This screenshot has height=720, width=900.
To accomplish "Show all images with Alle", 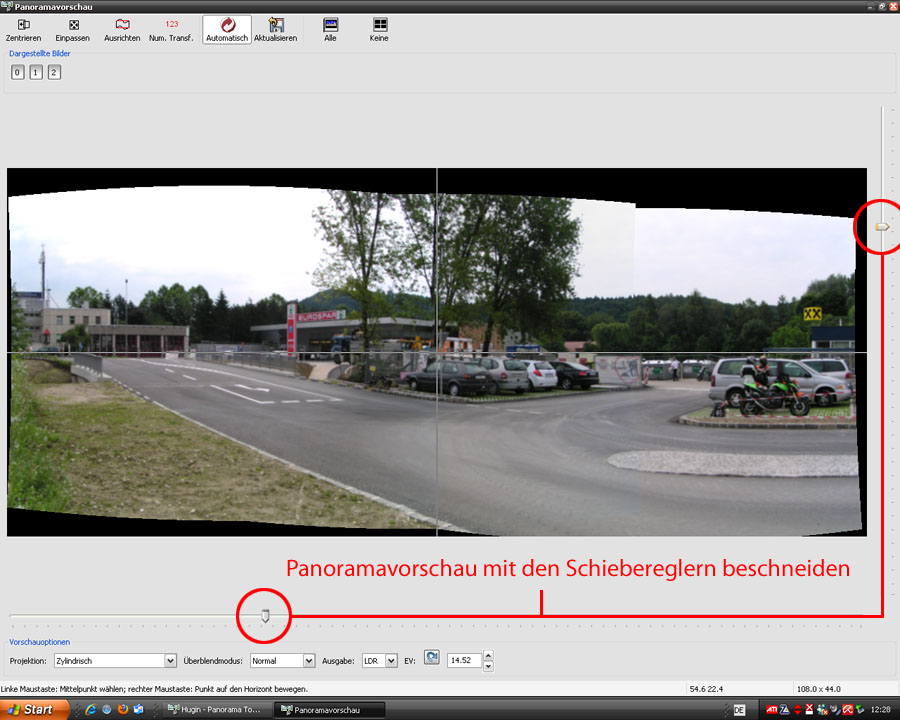I will pos(330,24).
